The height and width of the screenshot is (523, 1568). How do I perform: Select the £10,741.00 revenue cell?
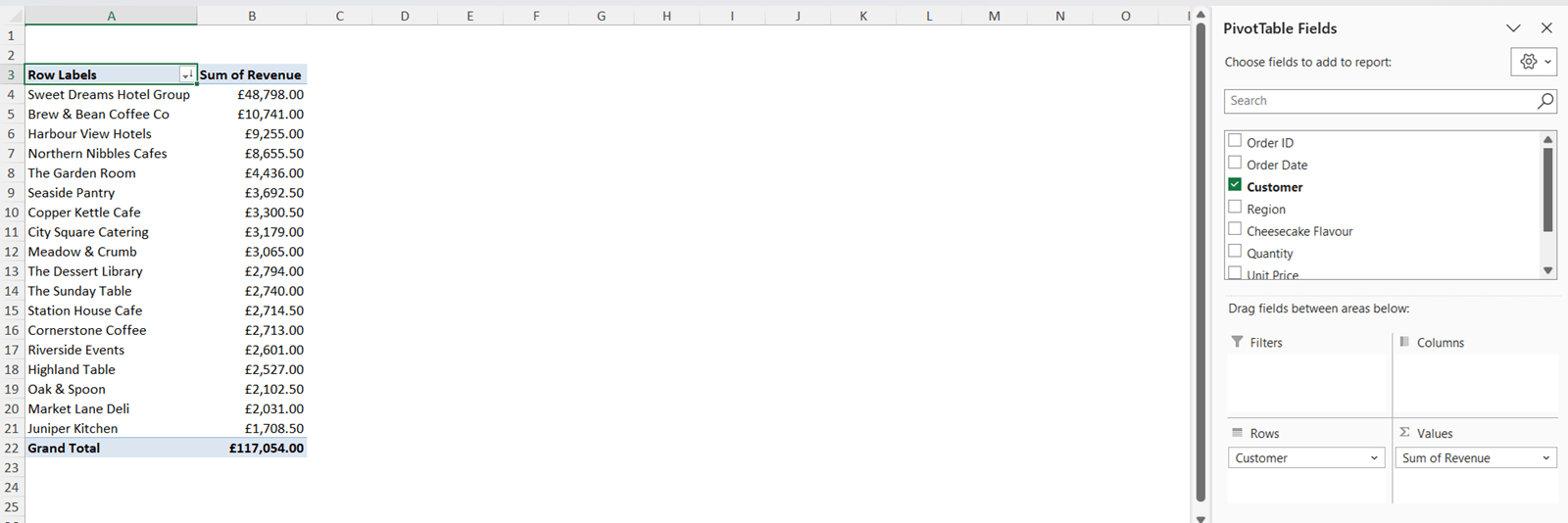pos(252,114)
